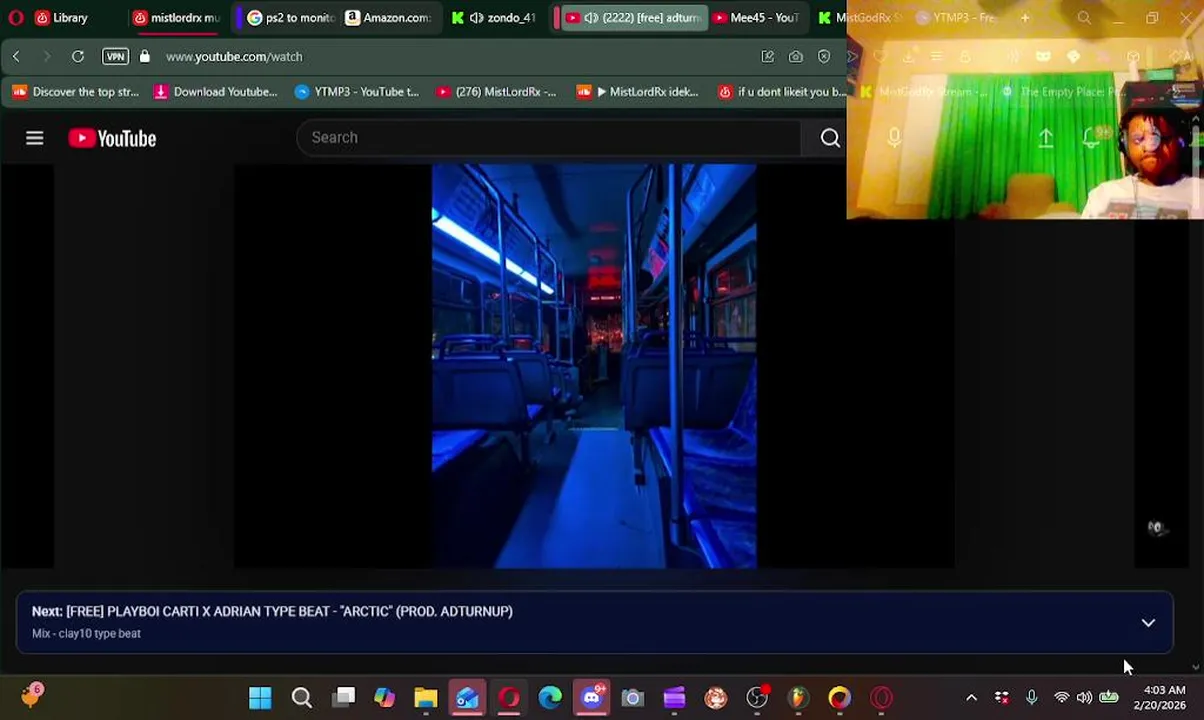Open Wi-Fi network settings in tray
Viewport: 1204px width, 720px height.
pyautogui.click(x=1062, y=698)
